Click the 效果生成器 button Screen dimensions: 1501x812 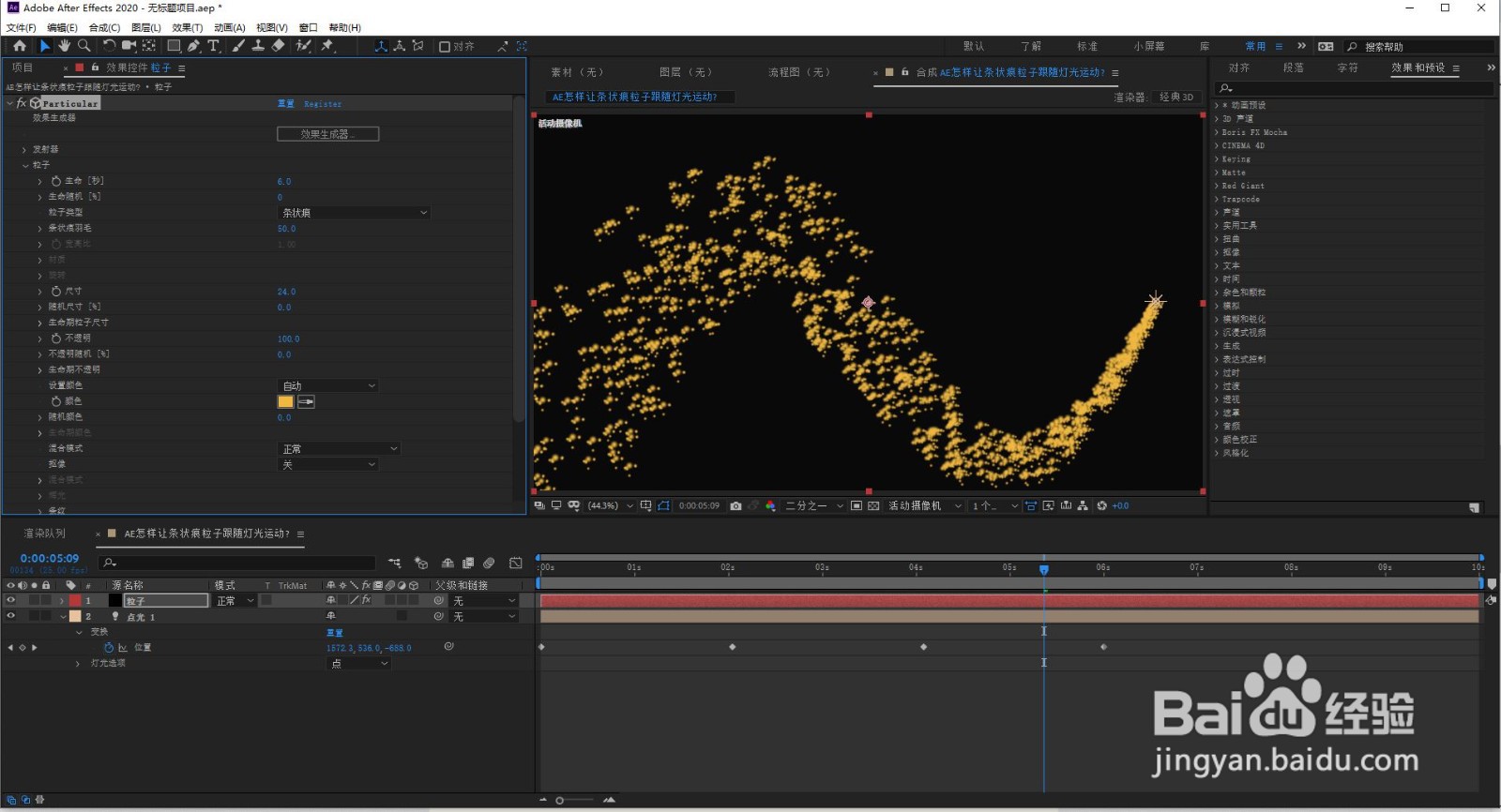pyautogui.click(x=327, y=134)
